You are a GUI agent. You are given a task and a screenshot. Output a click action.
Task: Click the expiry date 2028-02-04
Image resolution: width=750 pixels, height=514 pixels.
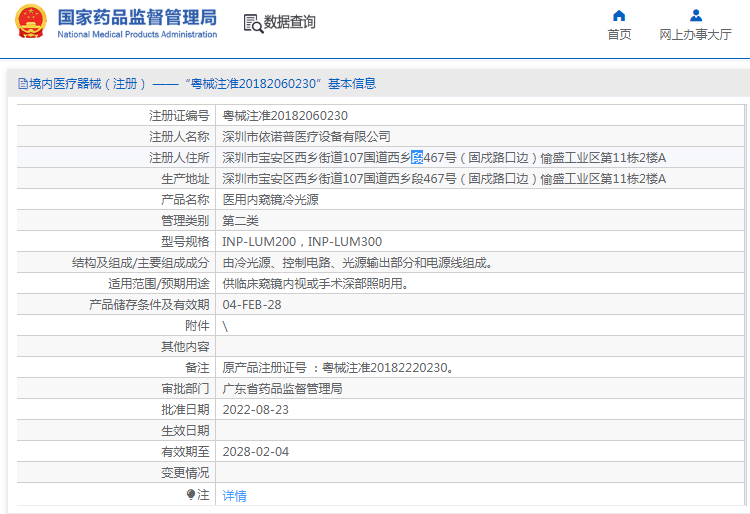pyautogui.click(x=255, y=451)
